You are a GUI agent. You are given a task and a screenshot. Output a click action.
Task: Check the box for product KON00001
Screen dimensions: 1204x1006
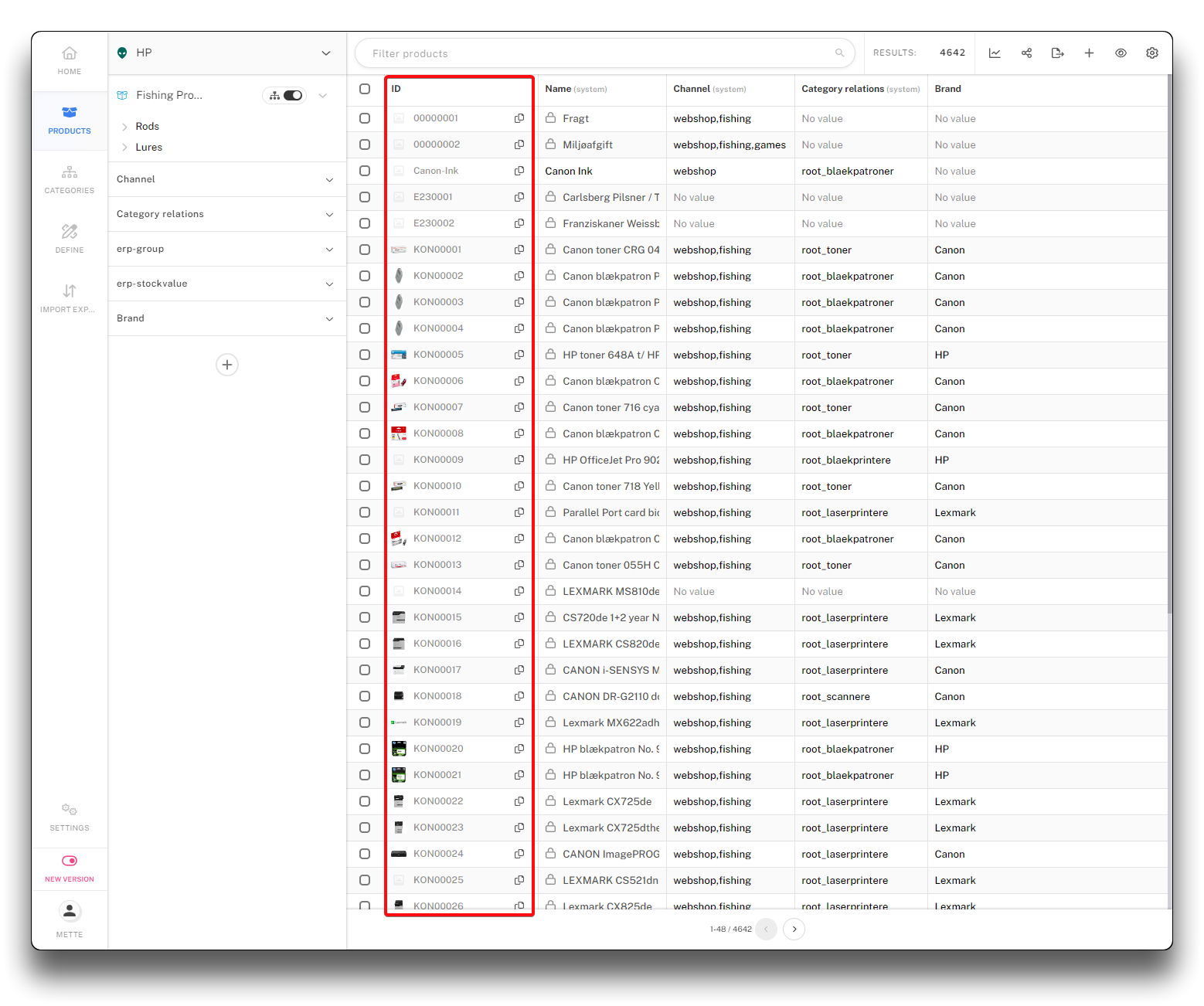click(365, 250)
